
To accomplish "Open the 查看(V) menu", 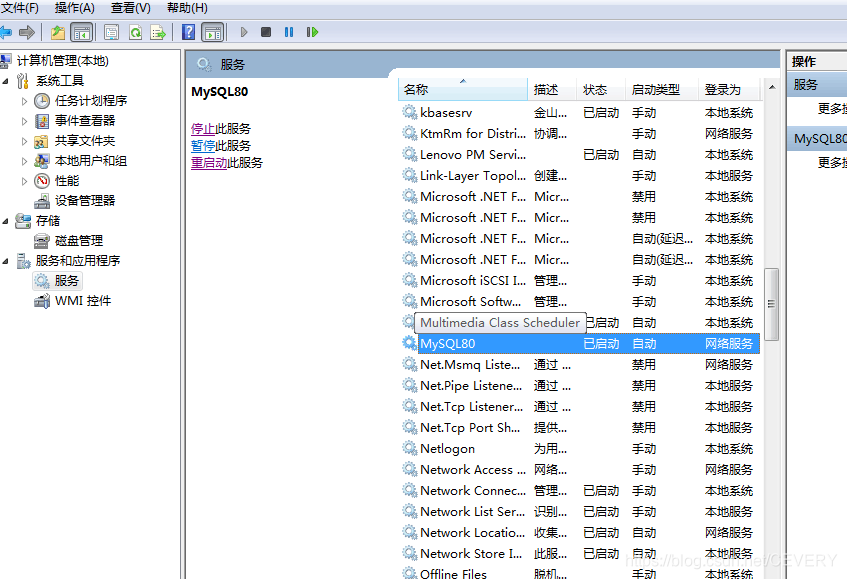I will 131,8.
